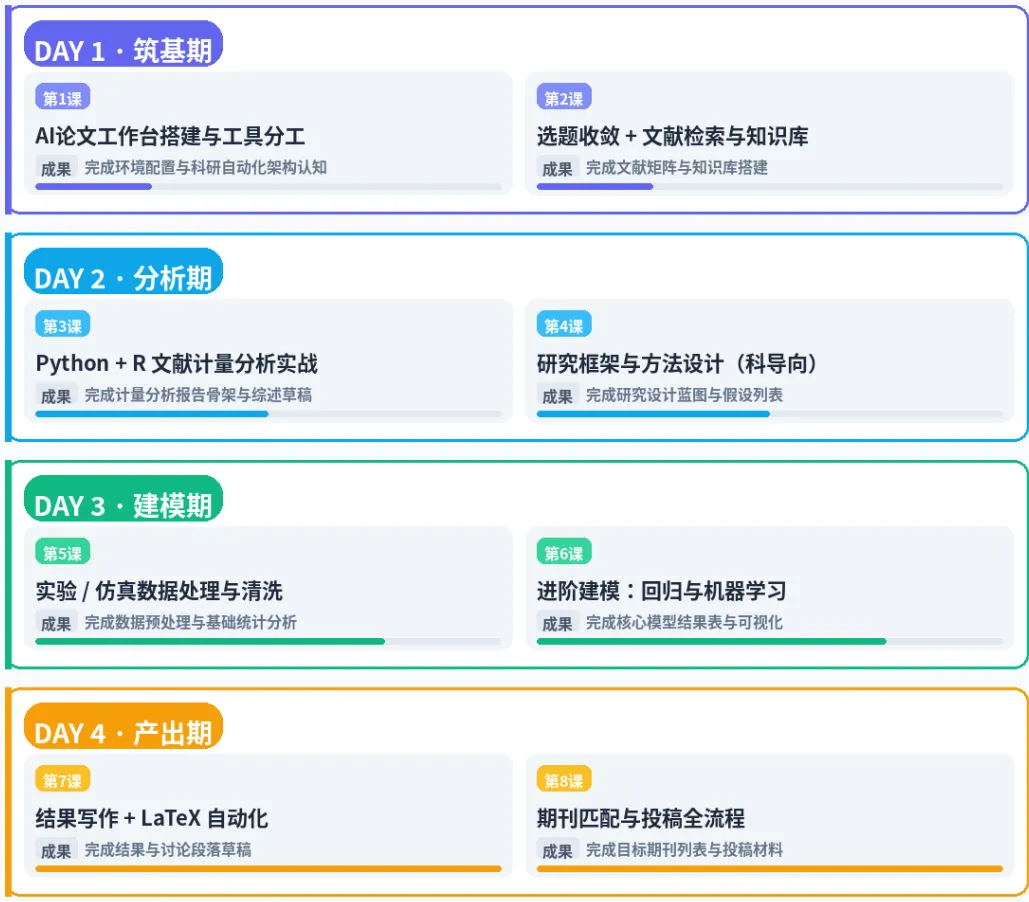Click the DAY 3 · 建模期 header badge
1029x902 pixels.
pyautogui.click(x=123, y=499)
